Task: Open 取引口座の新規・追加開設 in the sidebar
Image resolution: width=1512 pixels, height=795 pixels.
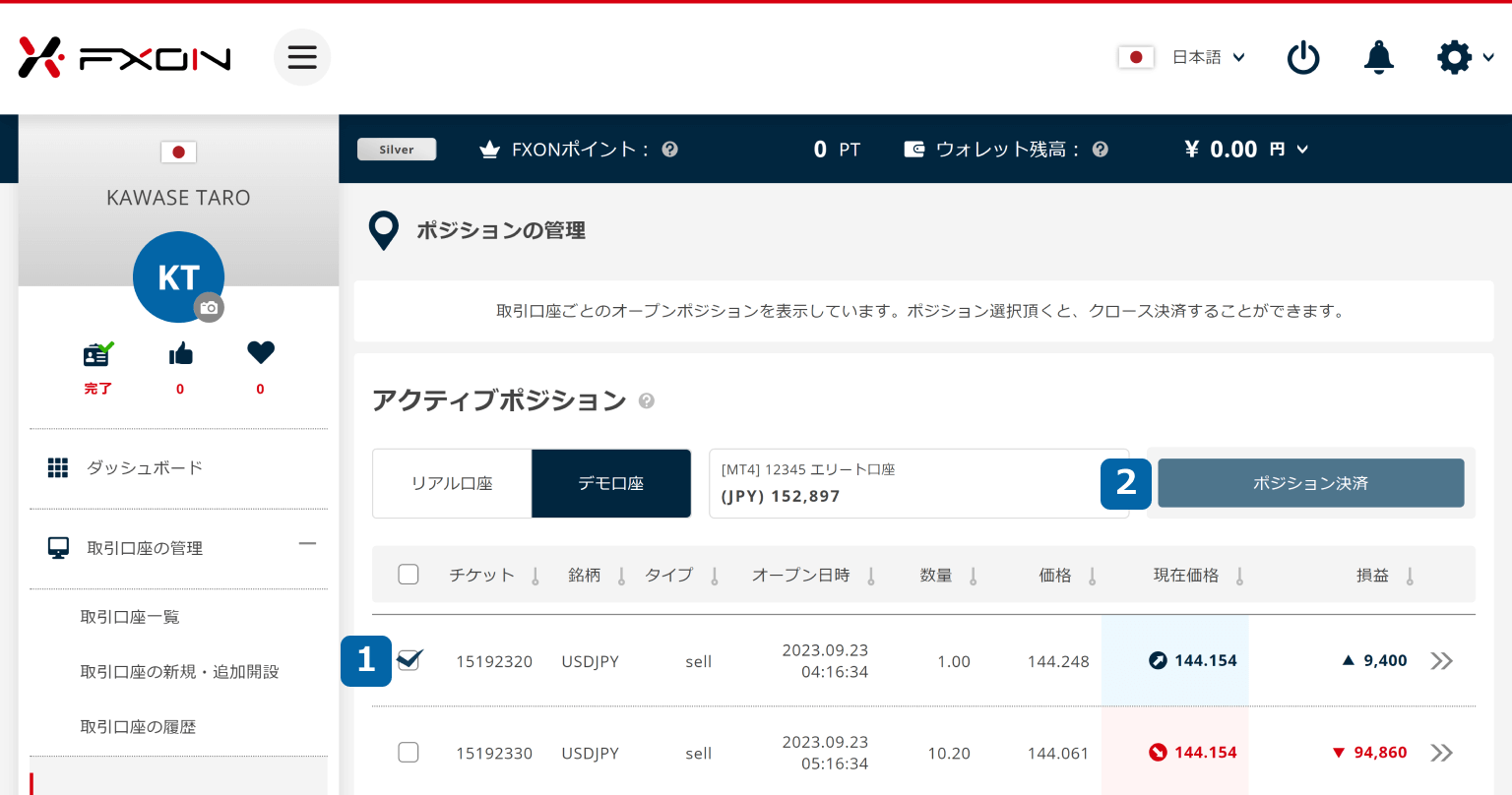Action: (x=179, y=672)
